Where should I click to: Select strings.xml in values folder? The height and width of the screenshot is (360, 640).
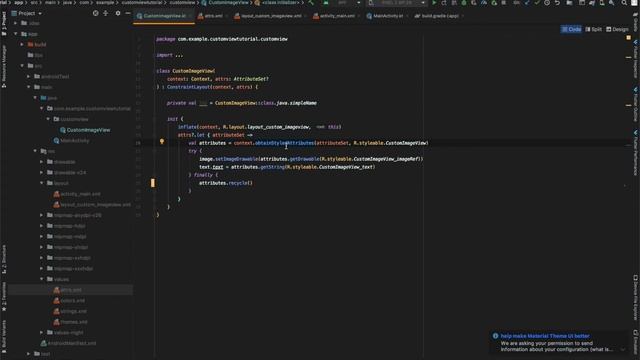point(70,311)
